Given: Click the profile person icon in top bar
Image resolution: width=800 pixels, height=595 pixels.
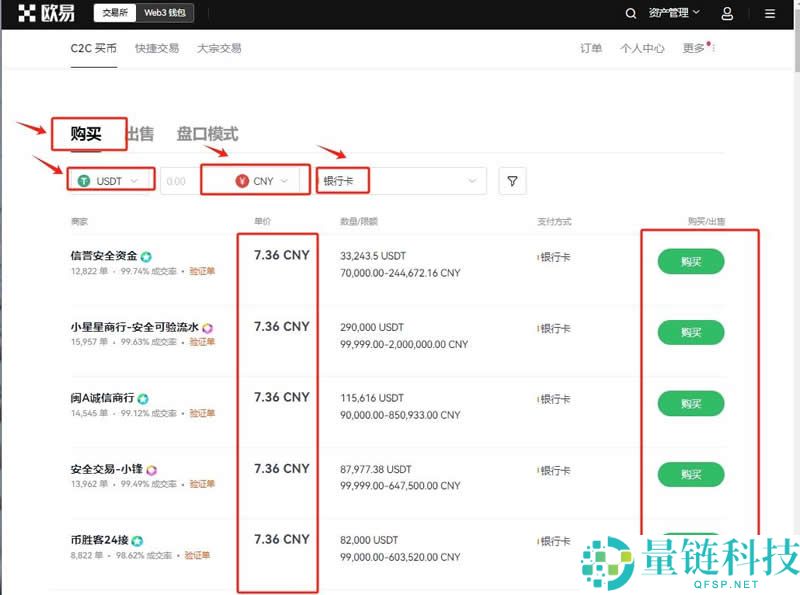Looking at the screenshot, I should click(727, 13).
